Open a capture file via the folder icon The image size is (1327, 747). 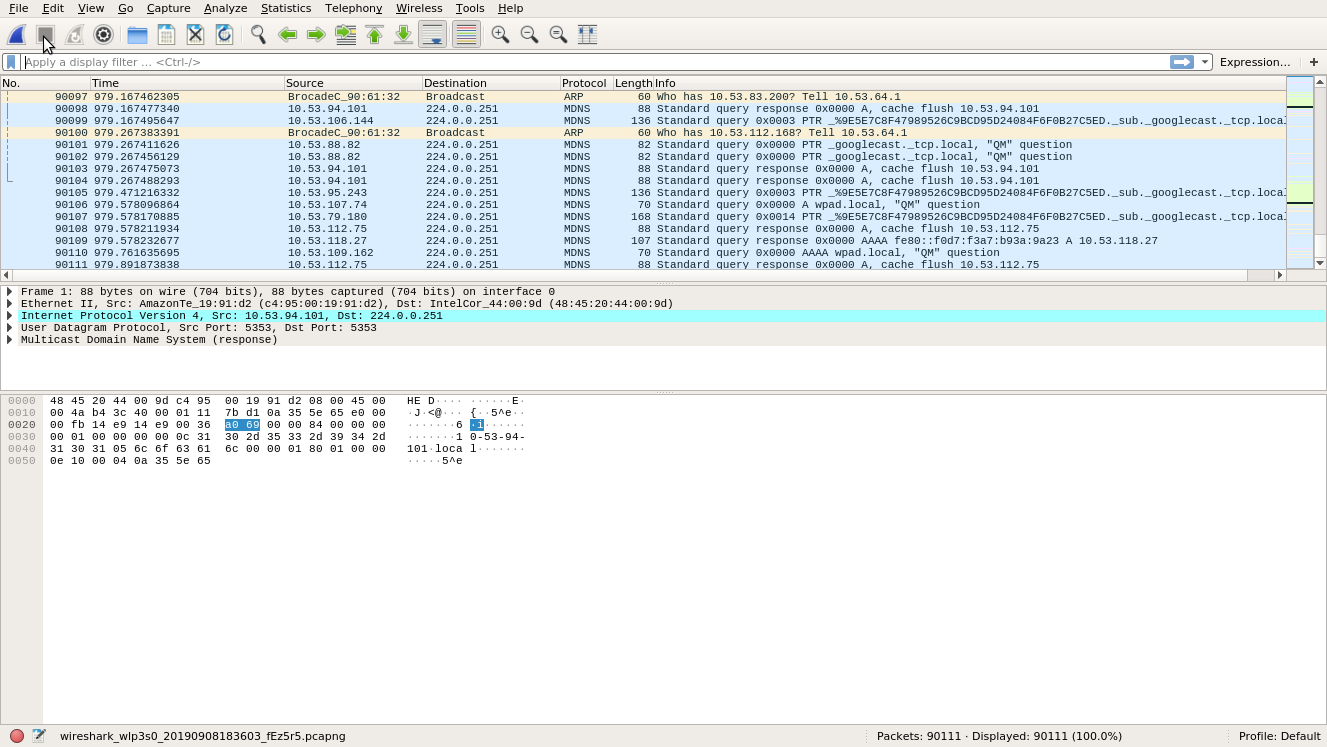[137, 34]
